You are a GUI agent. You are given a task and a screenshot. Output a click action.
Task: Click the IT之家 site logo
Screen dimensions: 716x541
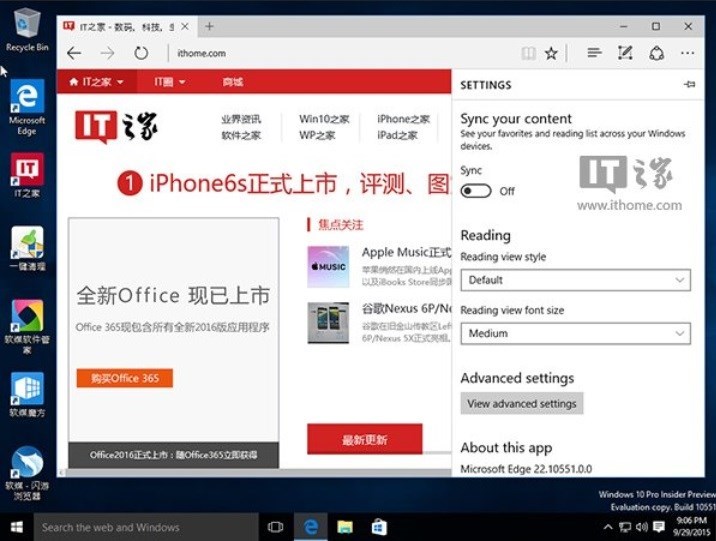tap(116, 126)
